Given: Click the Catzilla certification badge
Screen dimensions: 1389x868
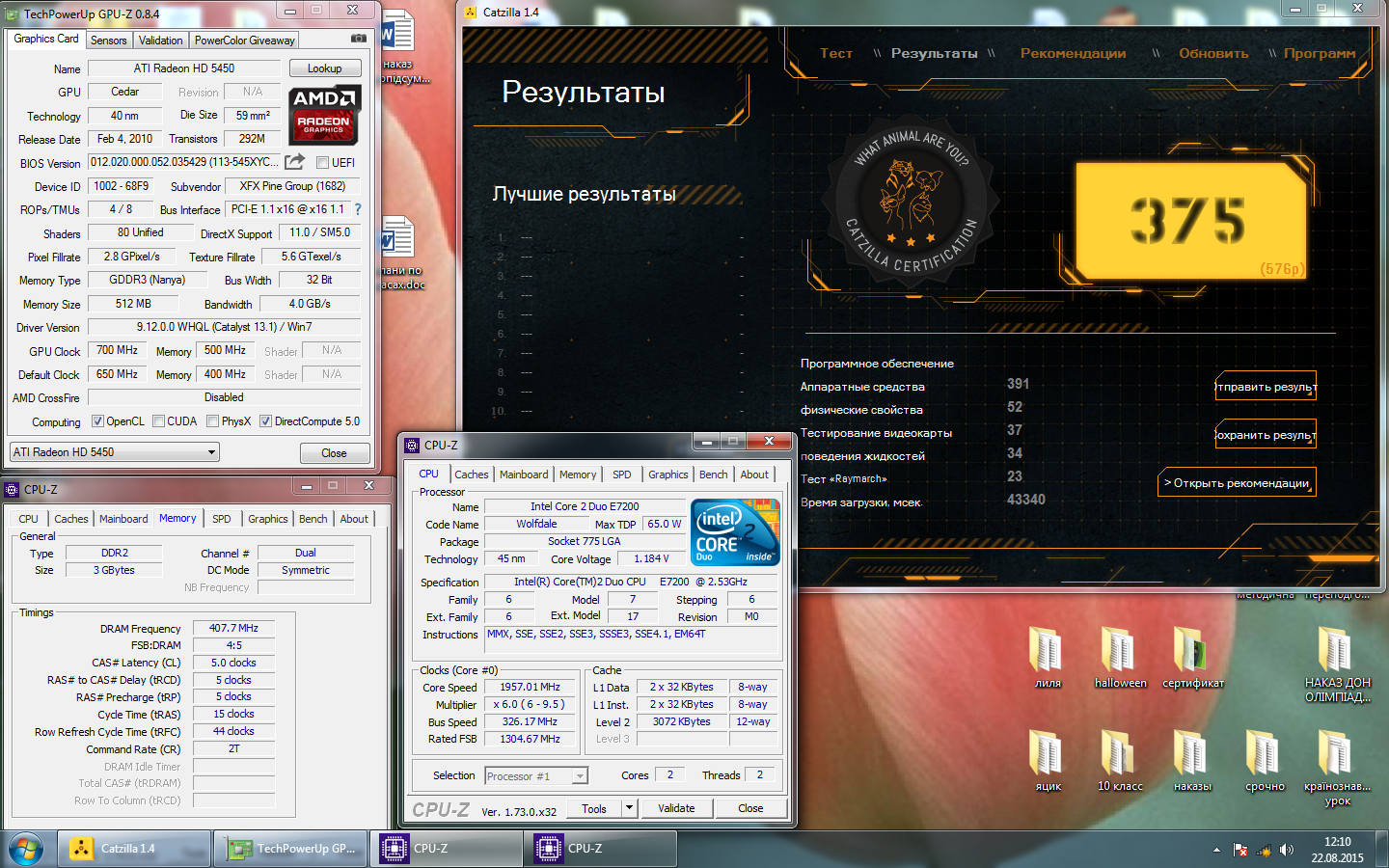Looking at the screenshot, I should (912, 200).
